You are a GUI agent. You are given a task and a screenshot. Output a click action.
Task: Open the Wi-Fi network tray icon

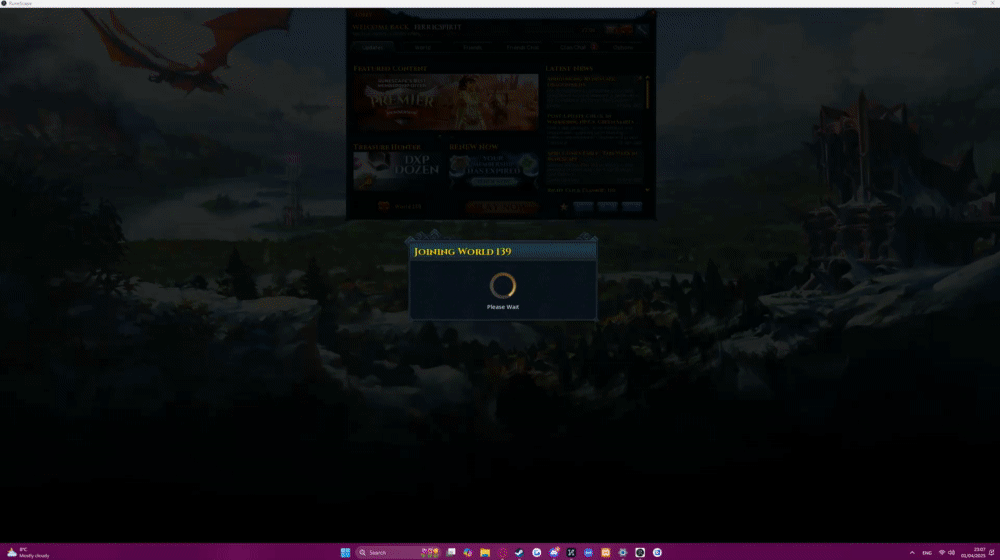click(x=941, y=552)
